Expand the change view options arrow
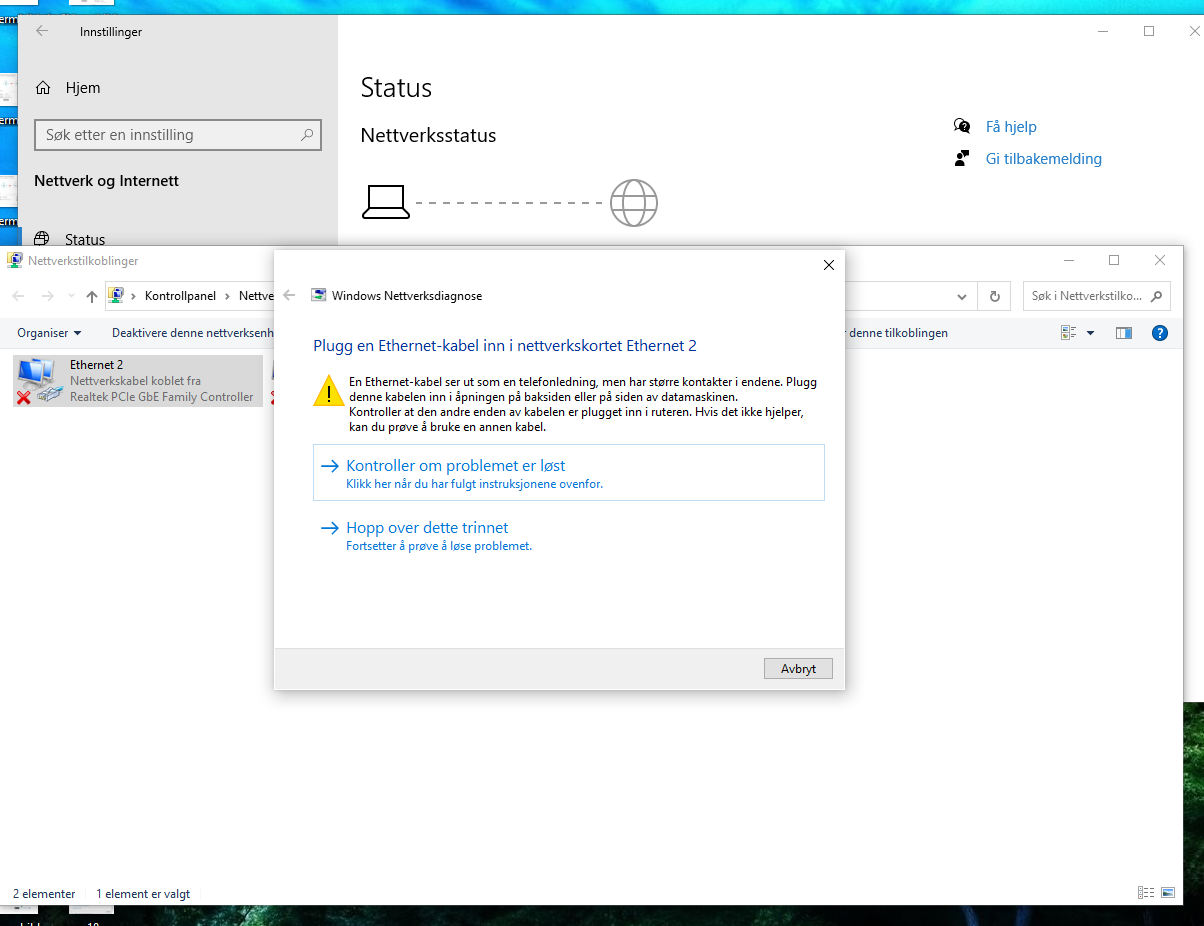 click(x=1090, y=333)
